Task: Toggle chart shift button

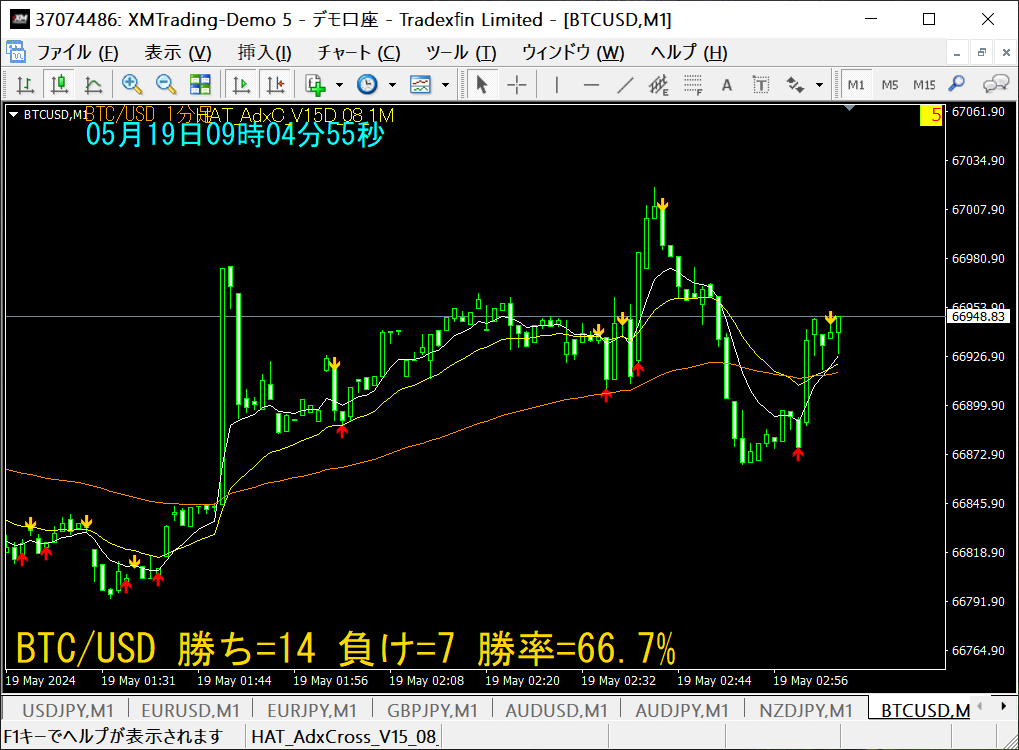Action: tap(276, 84)
